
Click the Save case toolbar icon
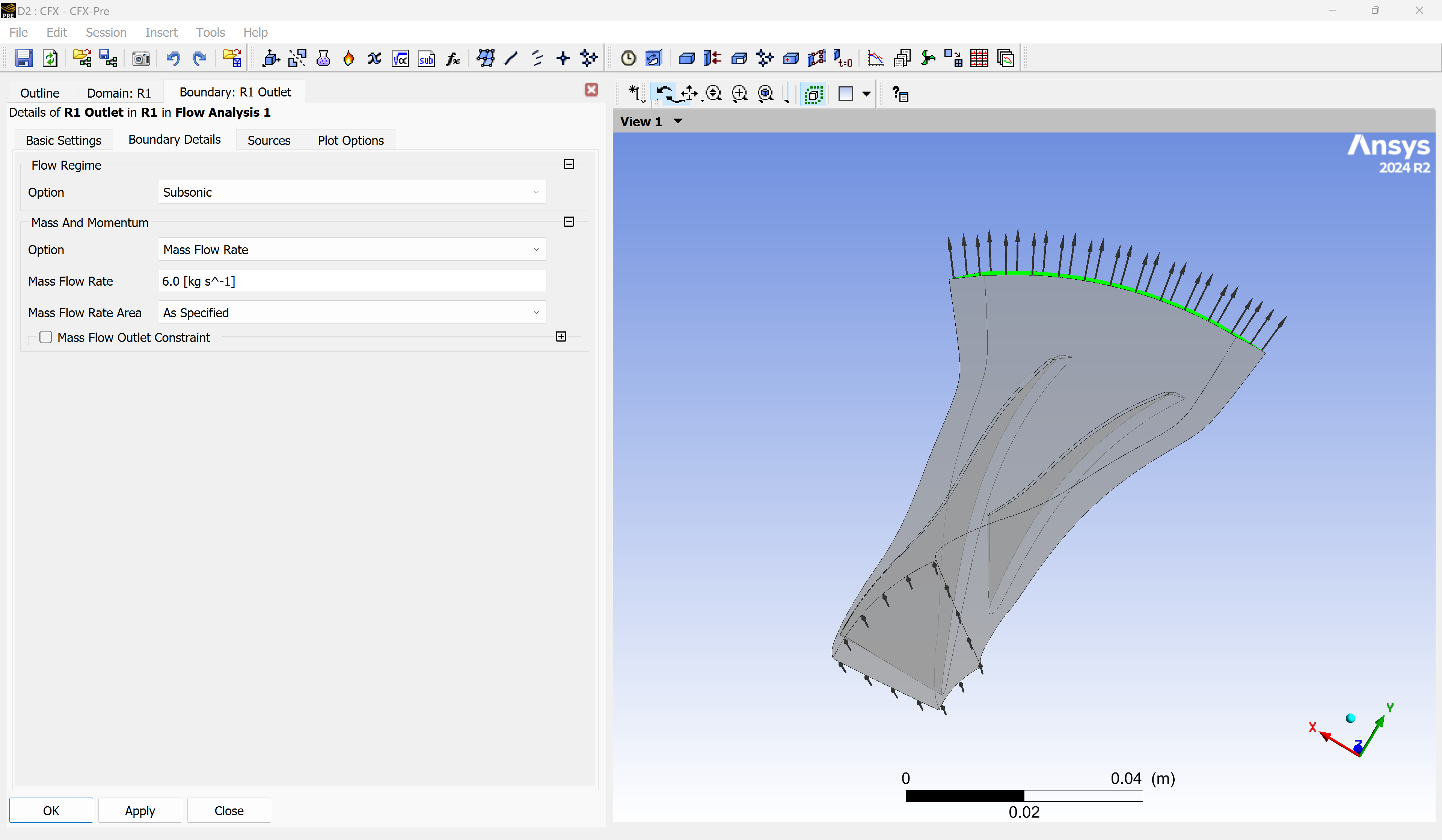[23, 58]
